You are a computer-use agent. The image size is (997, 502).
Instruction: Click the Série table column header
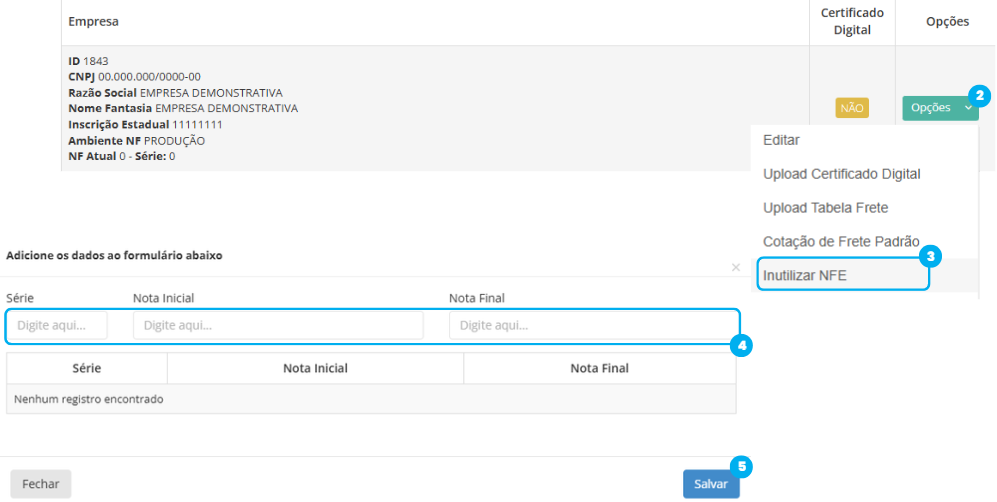tap(87, 369)
